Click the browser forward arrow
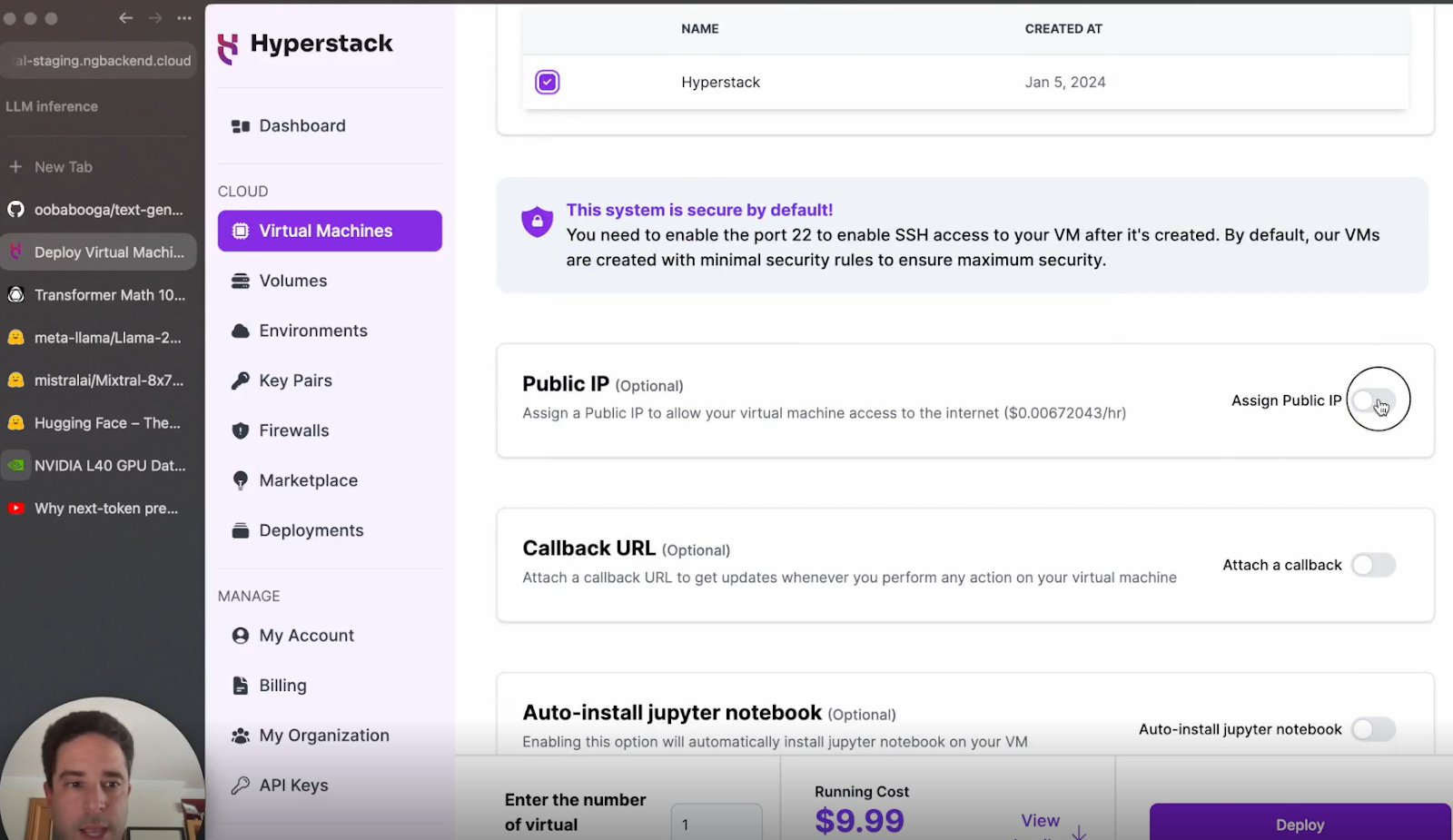1453x840 pixels. [155, 18]
